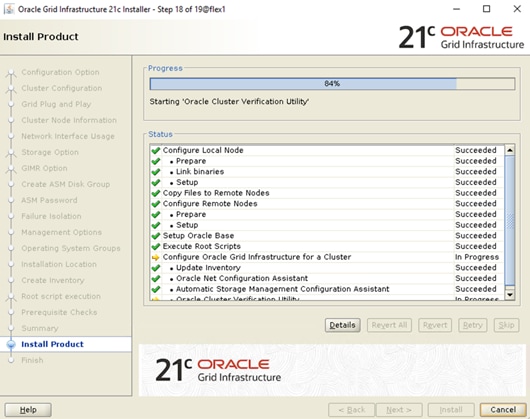Screen dimensions: 530x419
Task: Select ASM Password step in sidebar
Action: [x=49, y=200]
